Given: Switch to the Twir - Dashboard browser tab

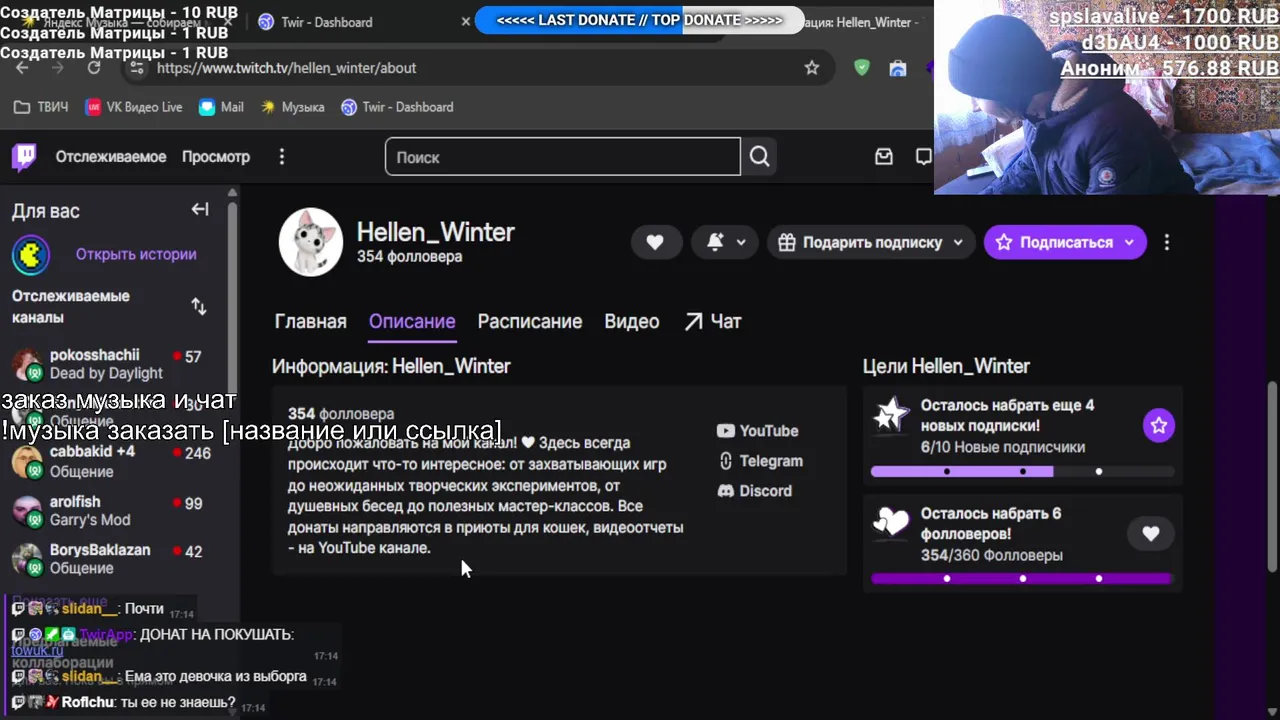Looking at the screenshot, I should 364,22.
